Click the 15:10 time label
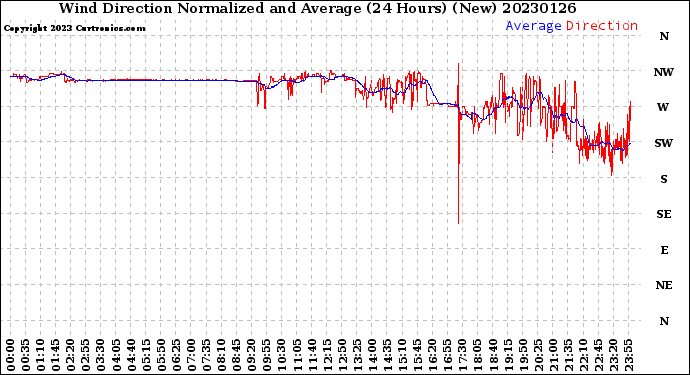This screenshot has width=690, height=375. pos(402,355)
